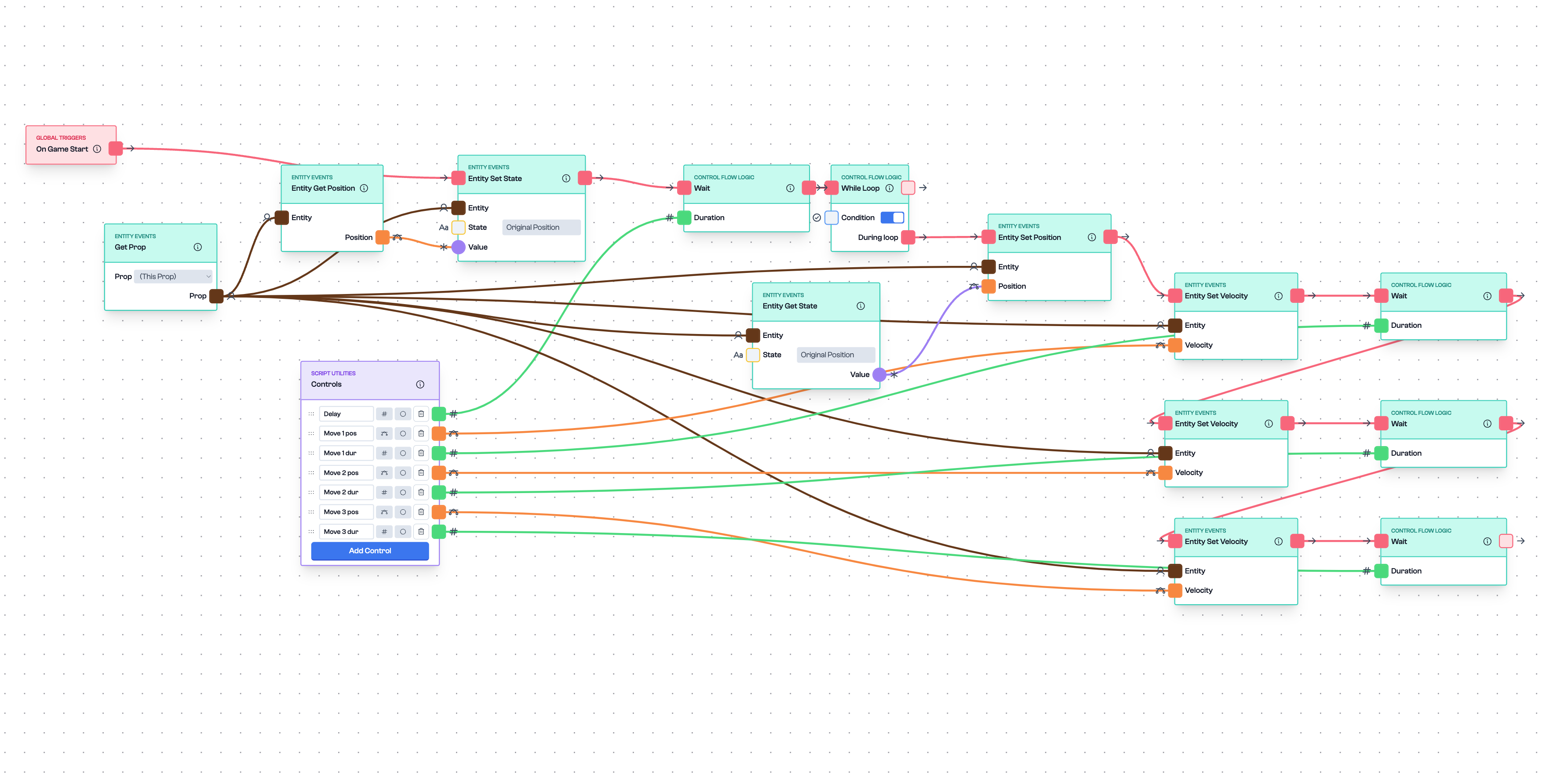
Task: Click During loop output port
Action: 908,238
